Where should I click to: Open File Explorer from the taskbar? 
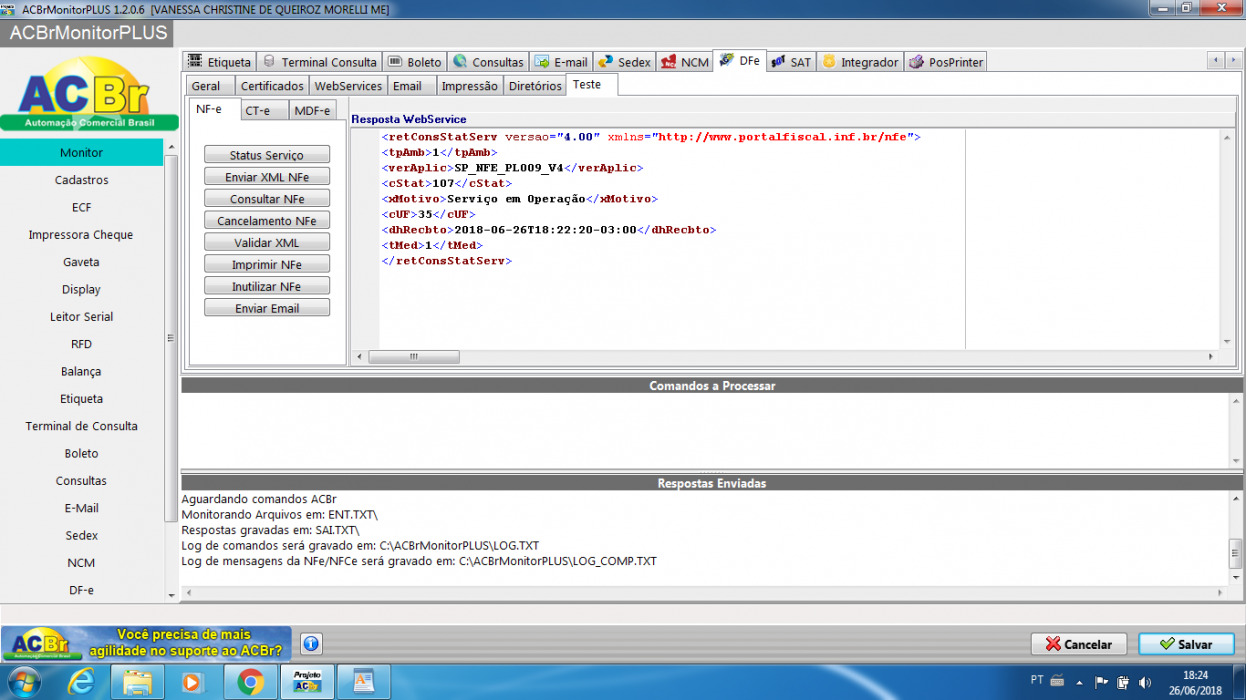(x=137, y=682)
